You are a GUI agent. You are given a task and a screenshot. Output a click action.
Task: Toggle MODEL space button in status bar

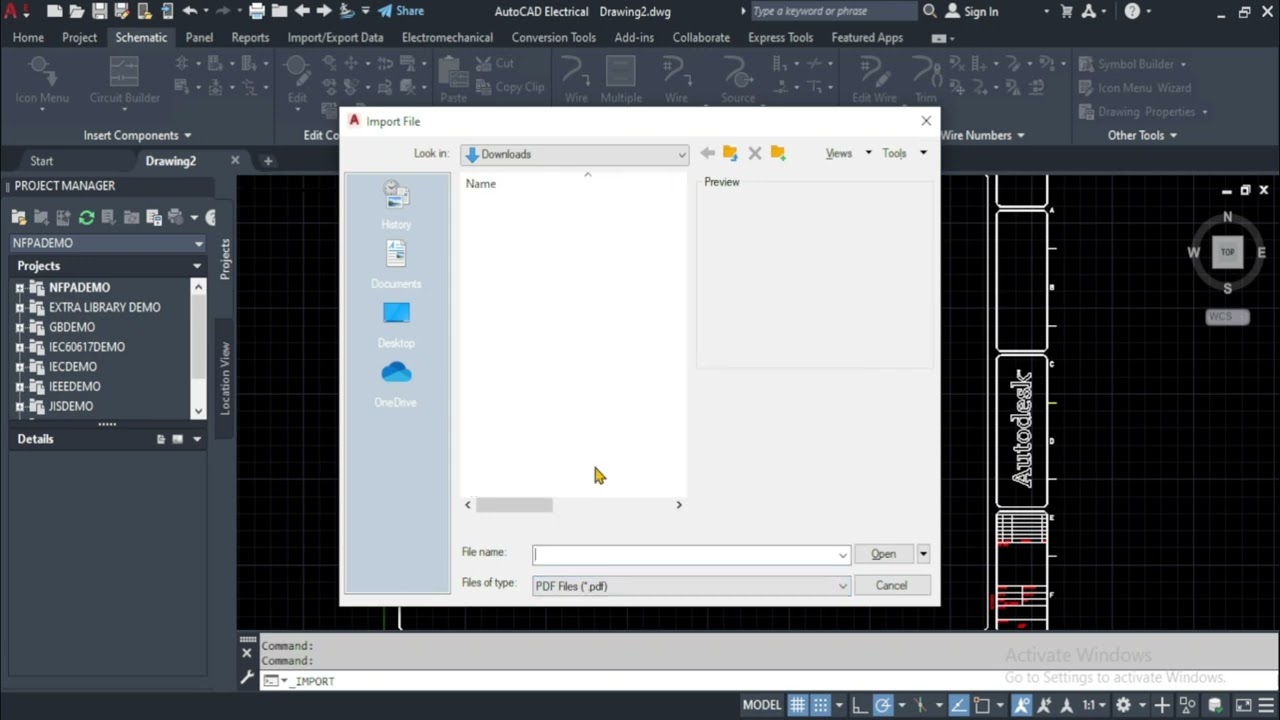pos(762,705)
